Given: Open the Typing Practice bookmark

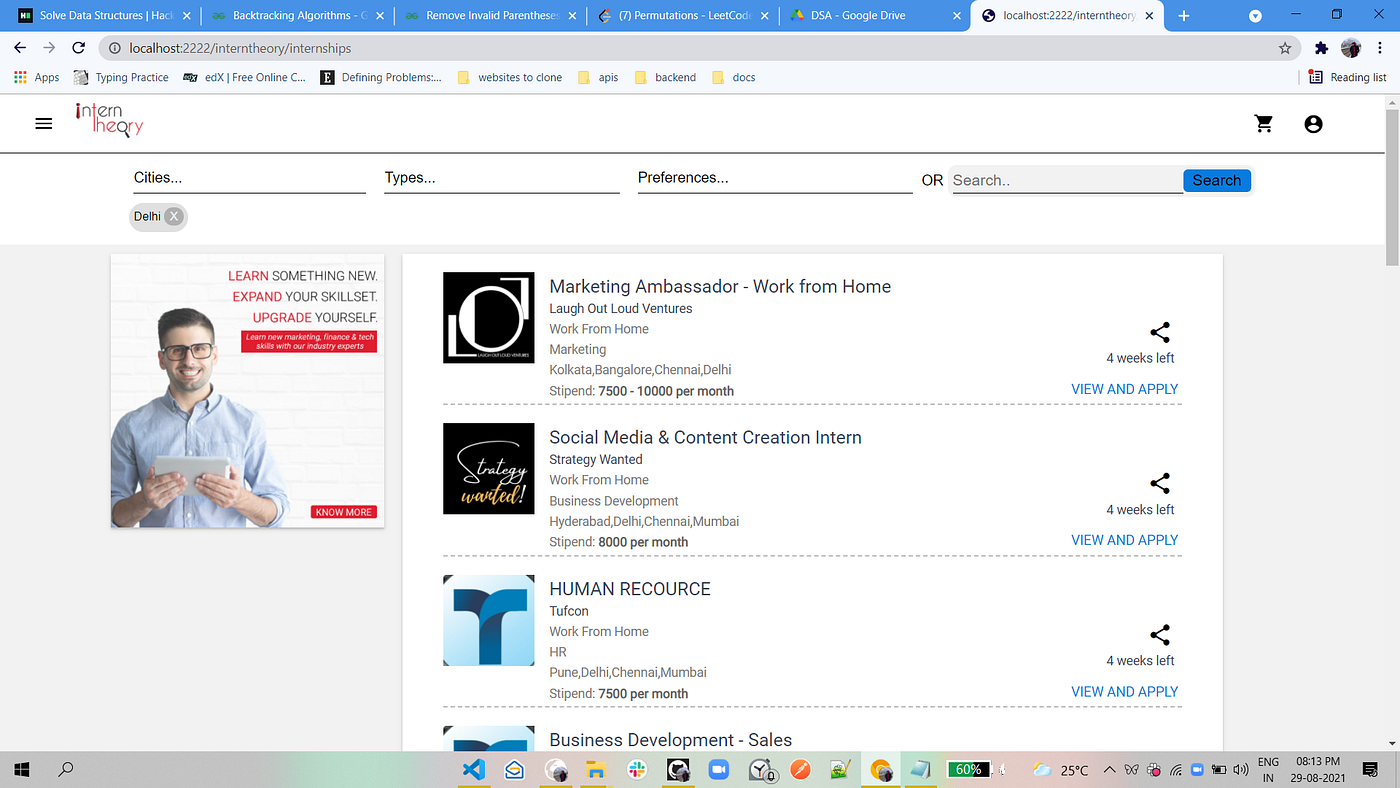Looking at the screenshot, I should point(121,77).
